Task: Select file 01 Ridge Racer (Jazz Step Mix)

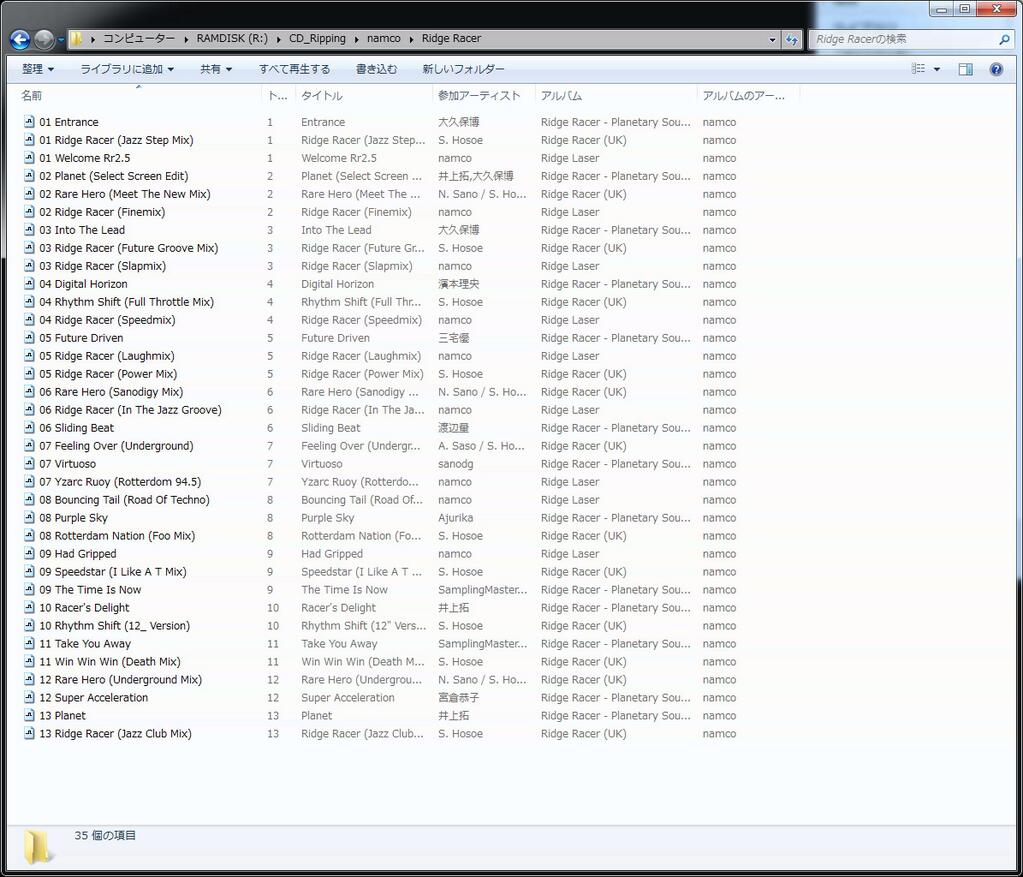Action: [116, 140]
